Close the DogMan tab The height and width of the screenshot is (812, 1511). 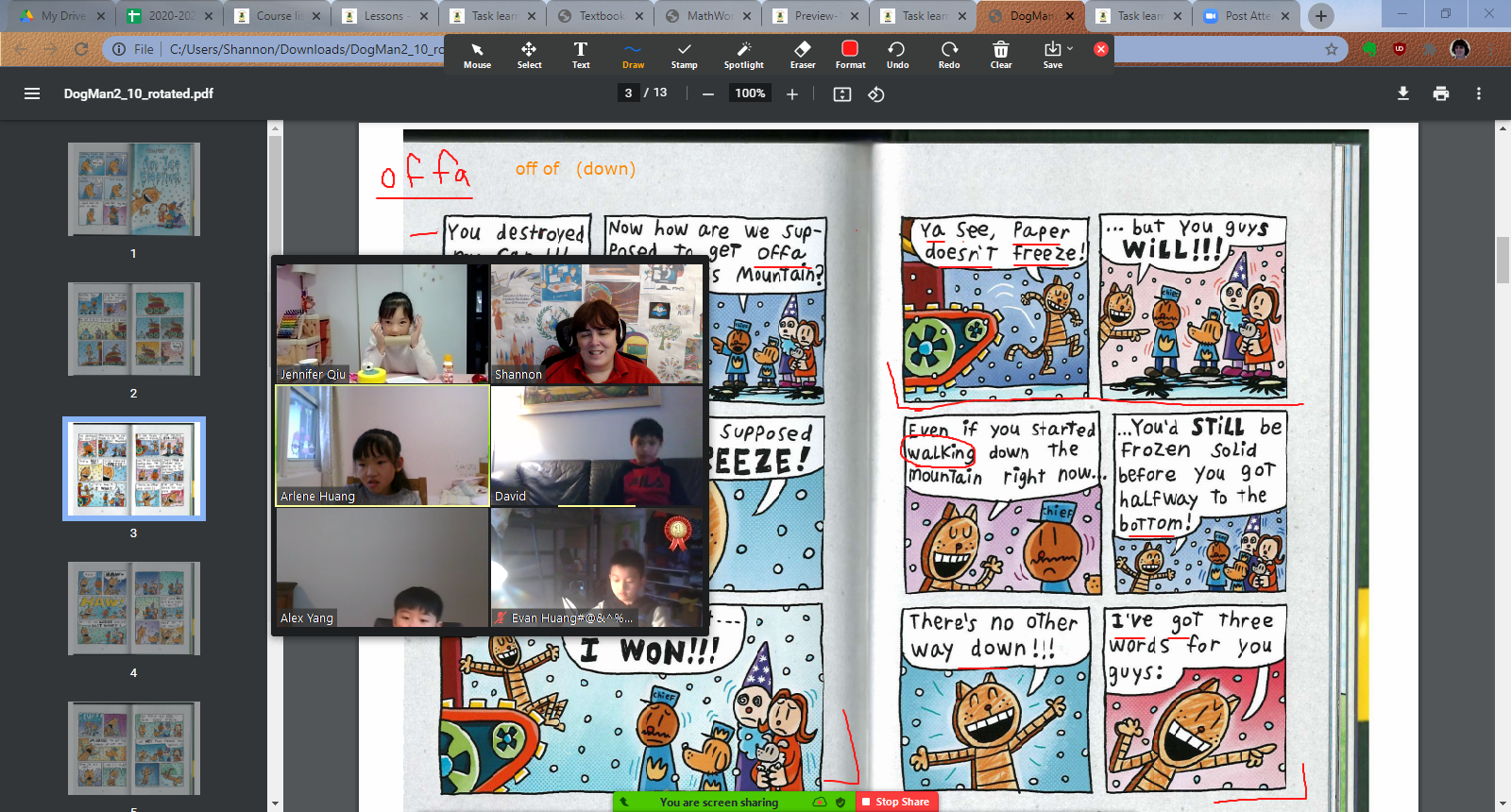(1070, 16)
